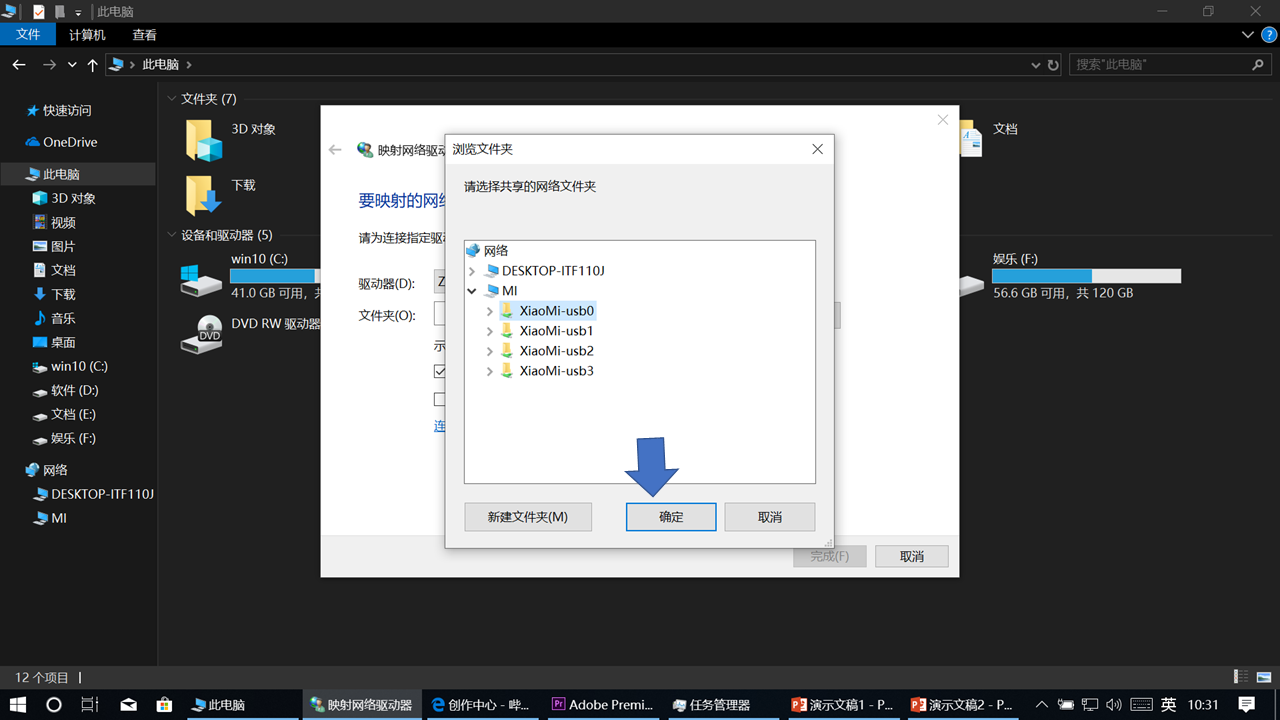Viewport: 1280px width, 720px height.
Task: Click the New Folder icon in the title bar
Action: [x=59, y=11]
